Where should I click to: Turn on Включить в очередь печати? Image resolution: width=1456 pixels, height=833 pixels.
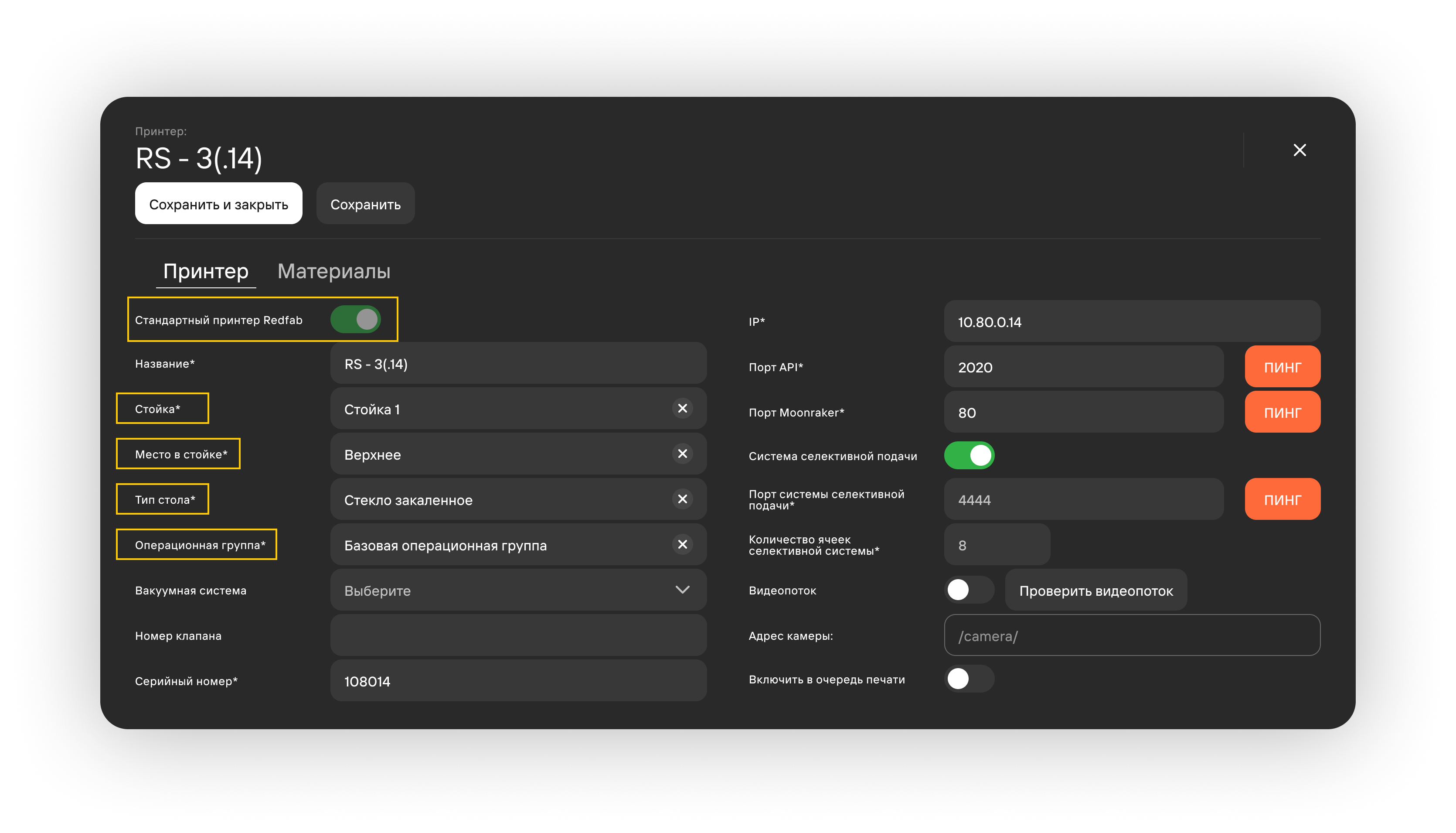tap(969, 679)
